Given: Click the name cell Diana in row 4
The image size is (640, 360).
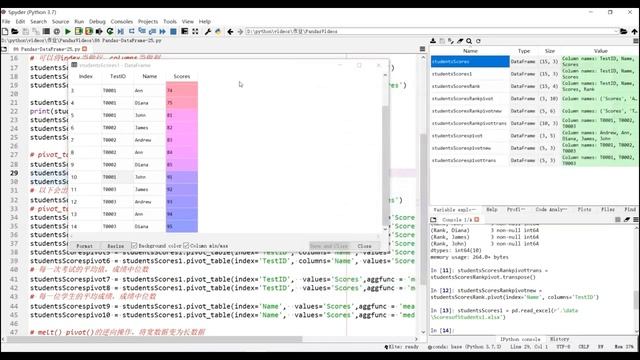Looking at the screenshot, I should tap(149, 103).
